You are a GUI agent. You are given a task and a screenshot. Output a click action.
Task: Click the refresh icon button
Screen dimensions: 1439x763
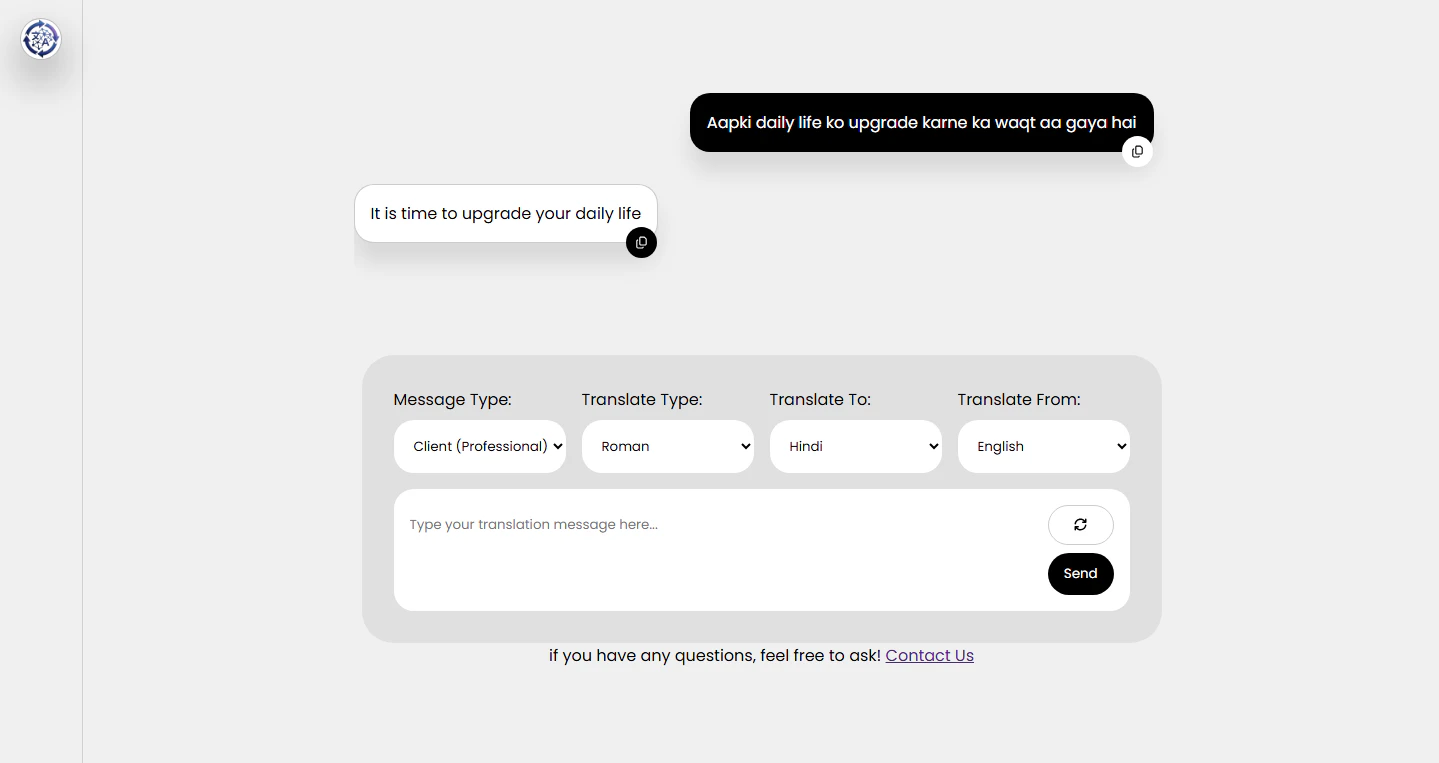pyautogui.click(x=1080, y=525)
